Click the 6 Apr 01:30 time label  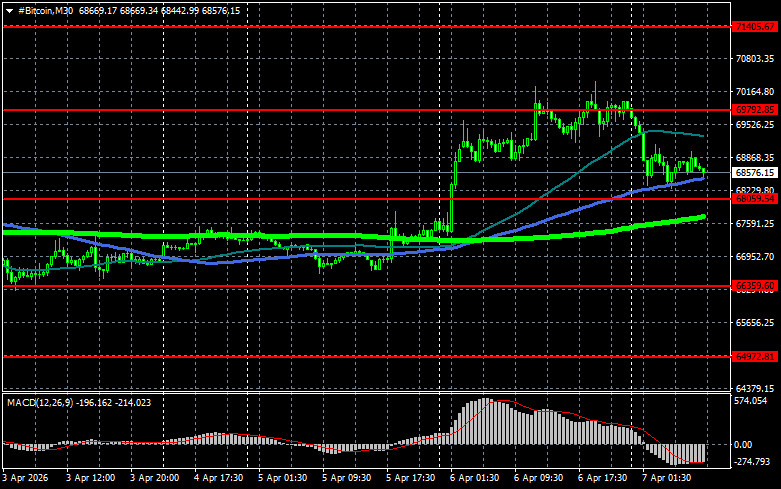coord(475,478)
